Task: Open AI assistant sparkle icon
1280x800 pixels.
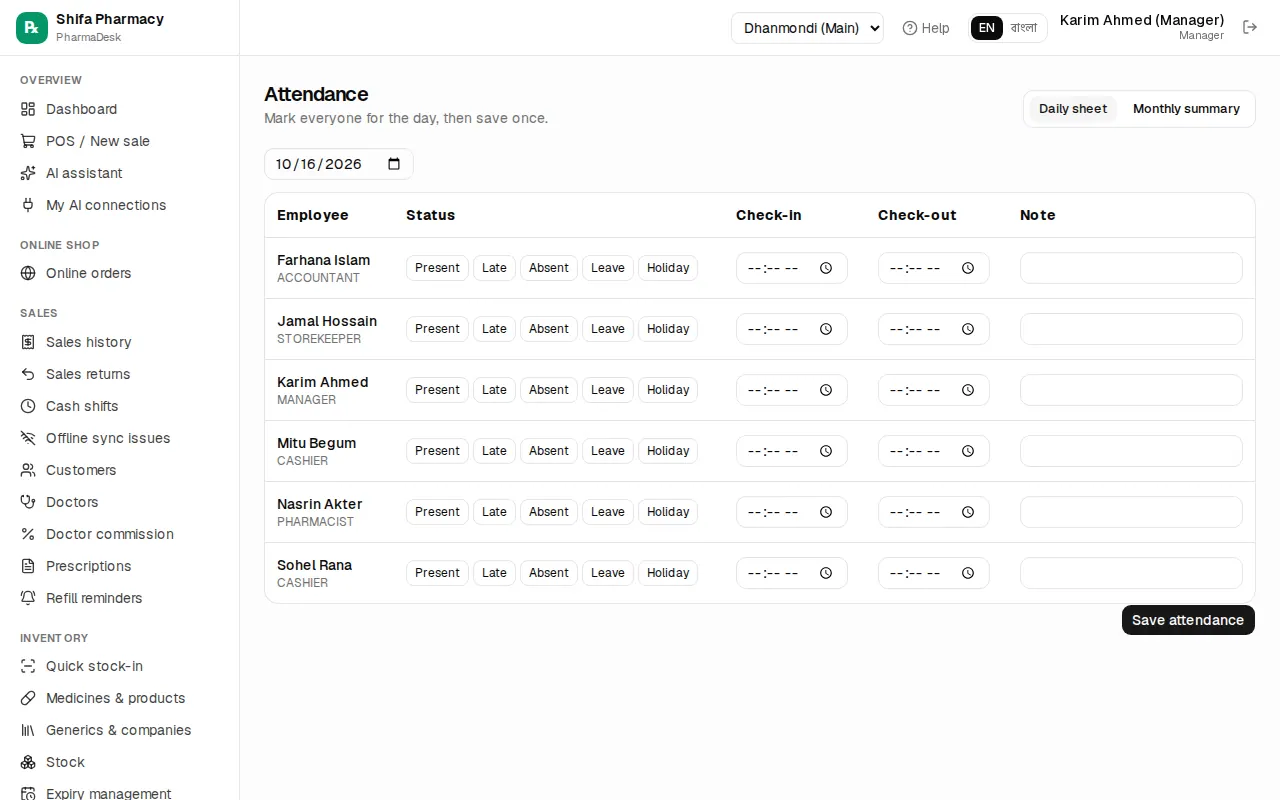Action: (x=28, y=173)
